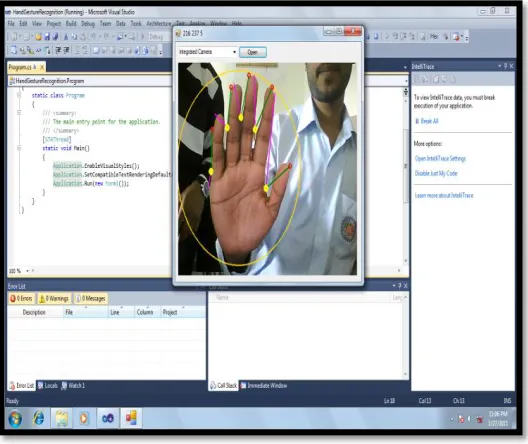Toggle the 0 Errors filter
The height and width of the screenshot is (444, 528).
click(21, 299)
